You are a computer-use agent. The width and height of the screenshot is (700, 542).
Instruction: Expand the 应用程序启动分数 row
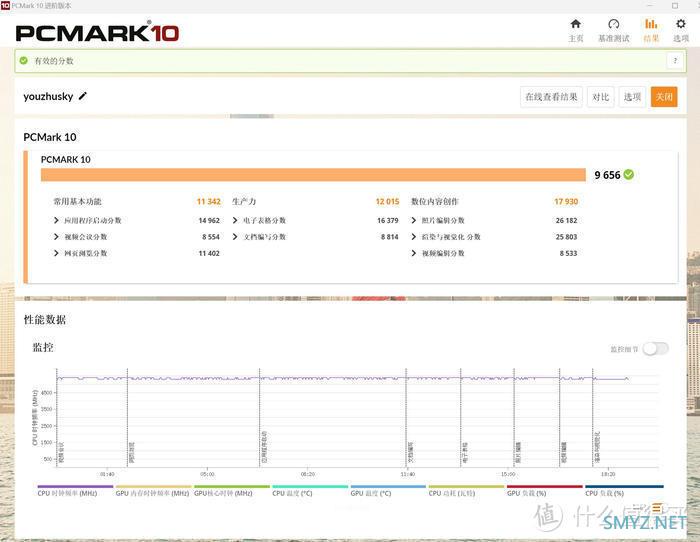click(x=56, y=220)
